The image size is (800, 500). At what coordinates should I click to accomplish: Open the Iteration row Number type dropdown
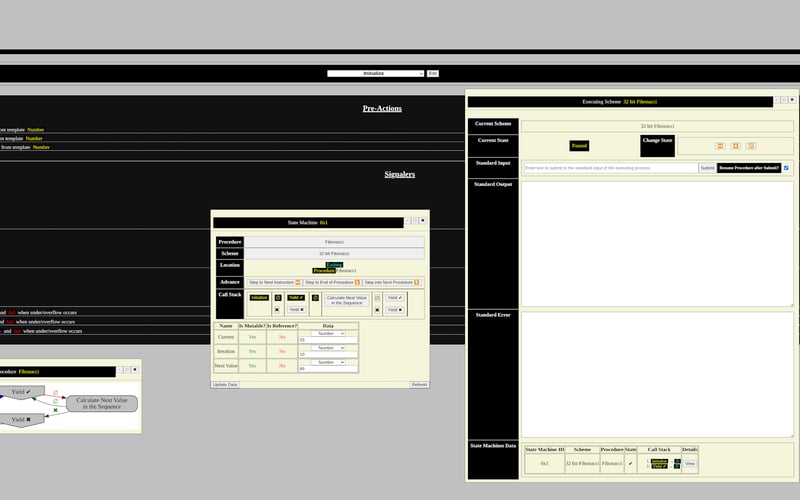pyautogui.click(x=328, y=348)
